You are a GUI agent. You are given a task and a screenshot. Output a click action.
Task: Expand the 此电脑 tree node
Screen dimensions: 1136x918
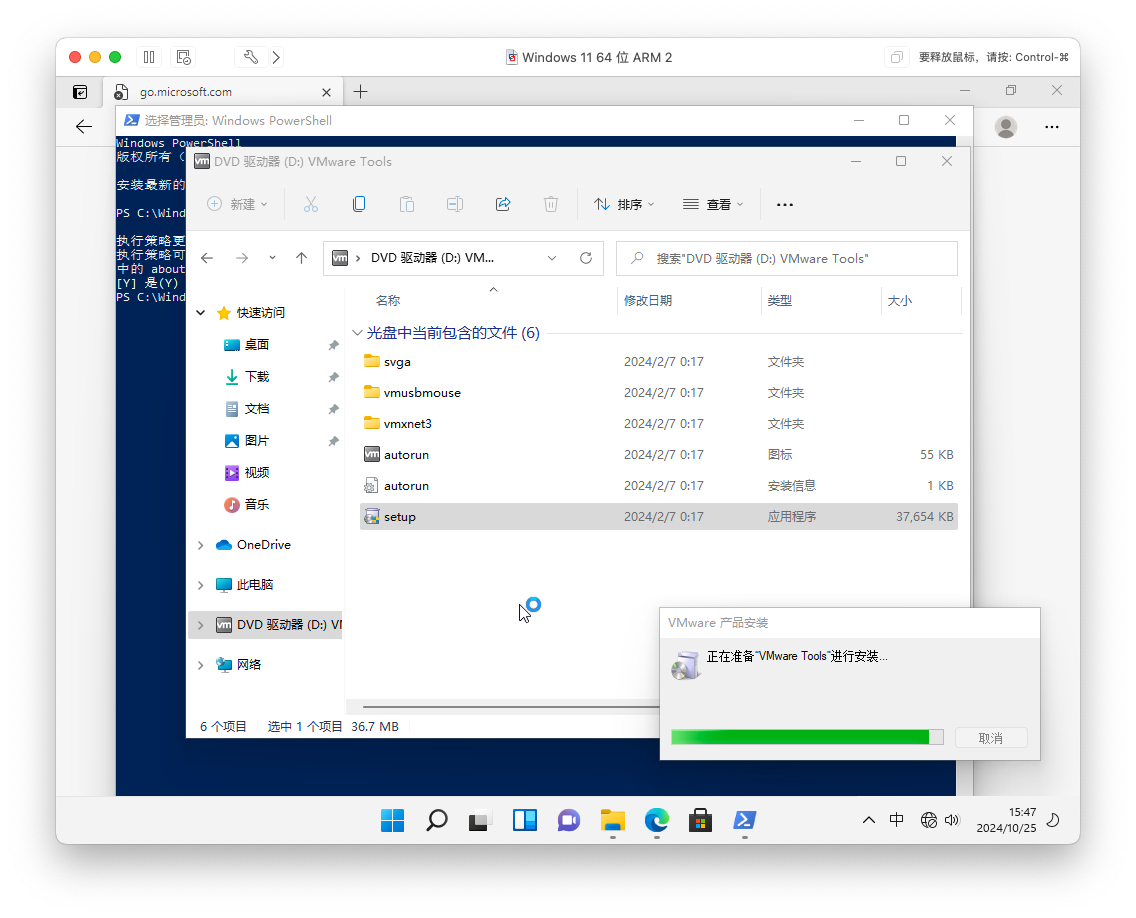(201, 585)
